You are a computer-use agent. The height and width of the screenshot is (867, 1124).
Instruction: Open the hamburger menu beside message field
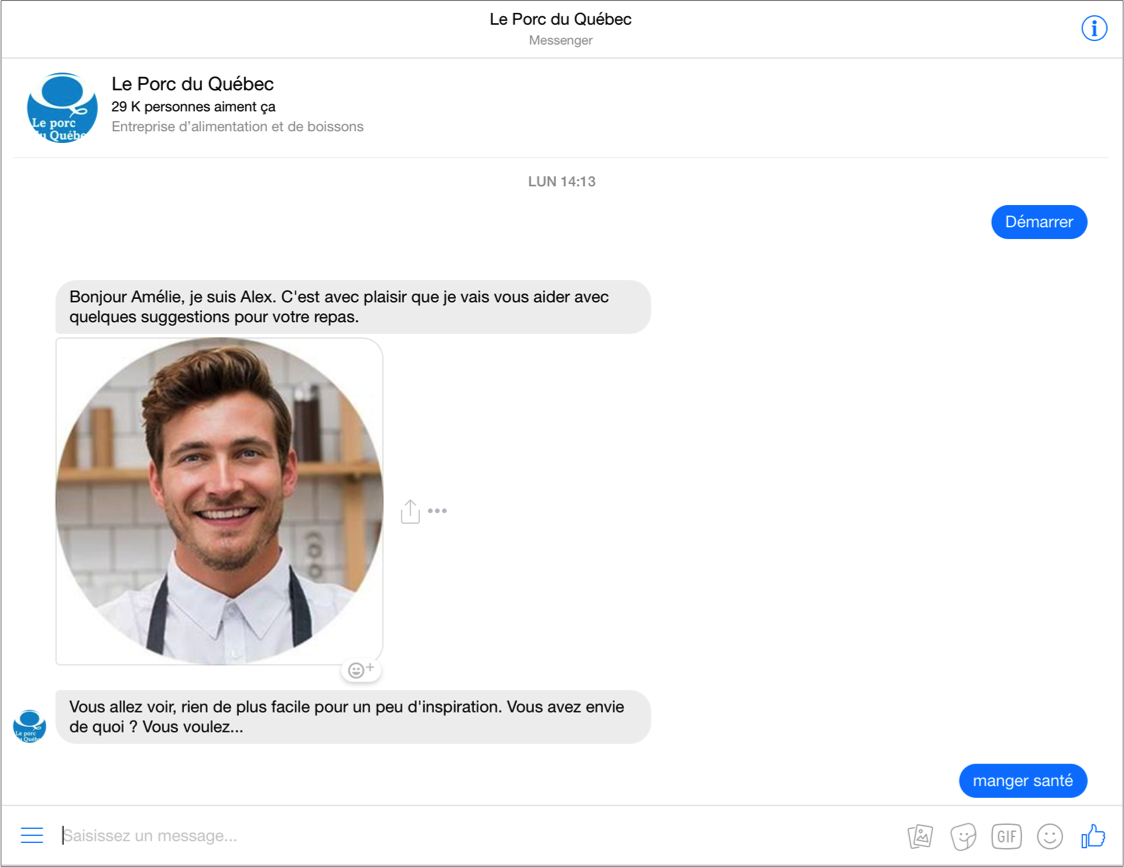click(x=32, y=835)
